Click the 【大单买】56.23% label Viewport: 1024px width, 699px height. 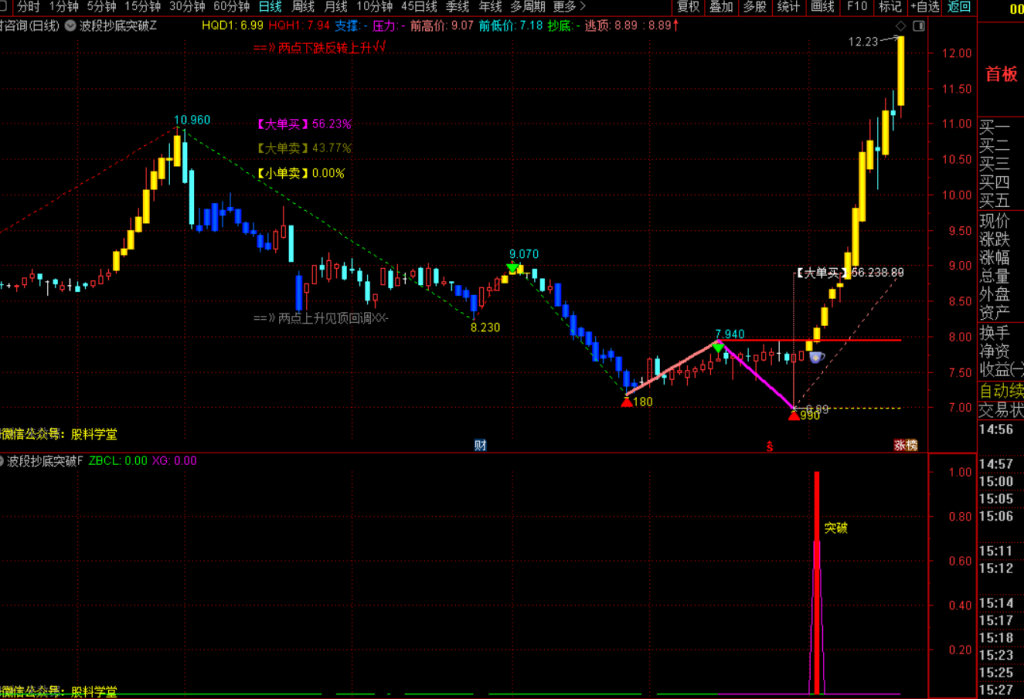tap(302, 124)
